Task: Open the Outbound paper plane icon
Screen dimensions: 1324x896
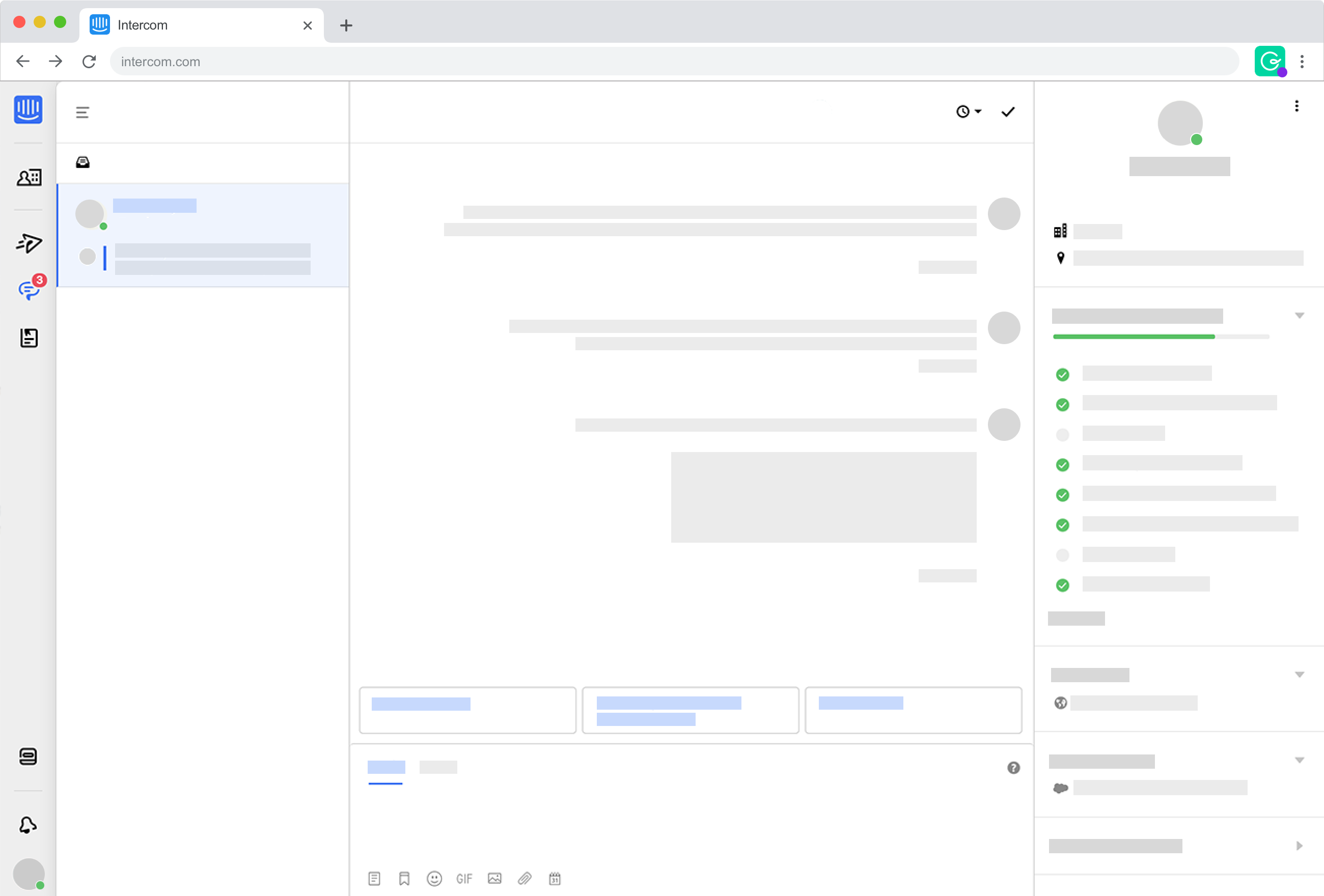Action: coord(29,244)
